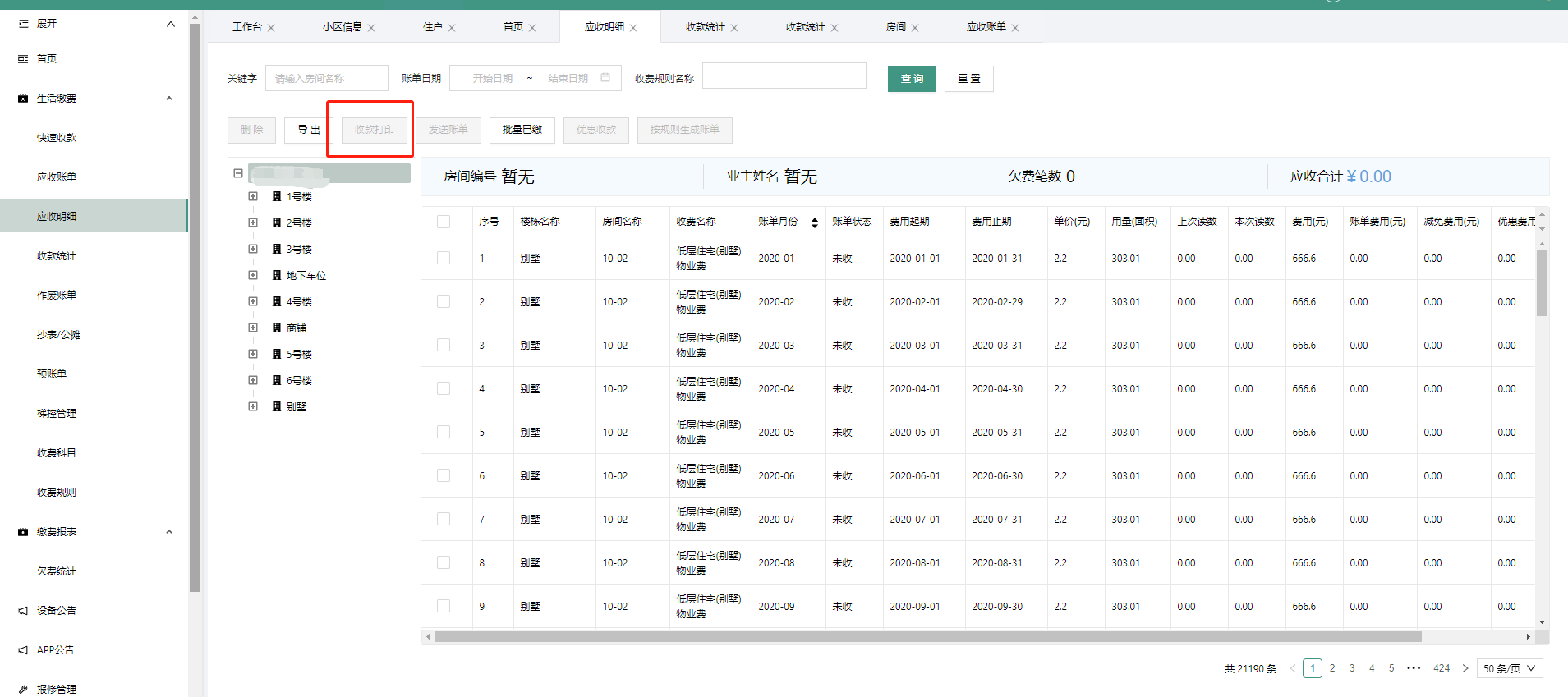
Task: Click the 关键字 room name input field
Action: (x=326, y=79)
